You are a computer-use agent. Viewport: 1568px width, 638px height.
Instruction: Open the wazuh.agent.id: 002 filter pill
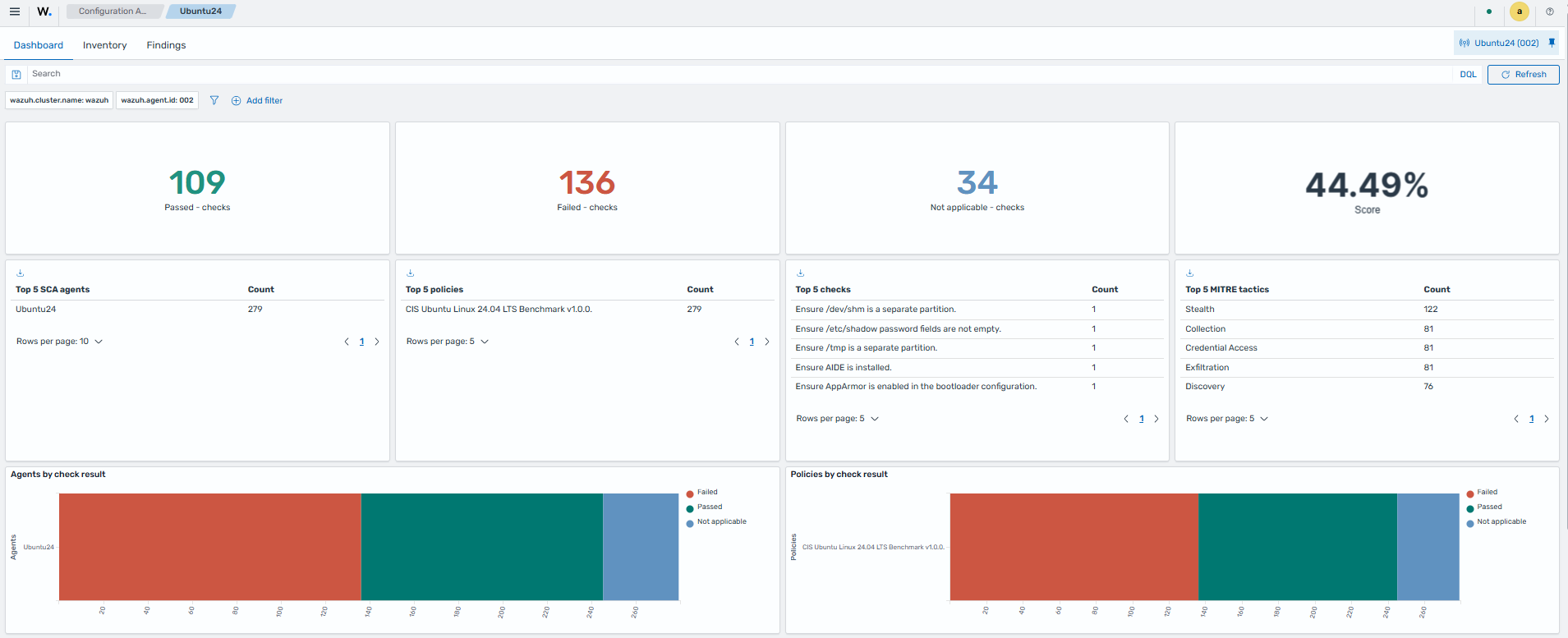157,100
